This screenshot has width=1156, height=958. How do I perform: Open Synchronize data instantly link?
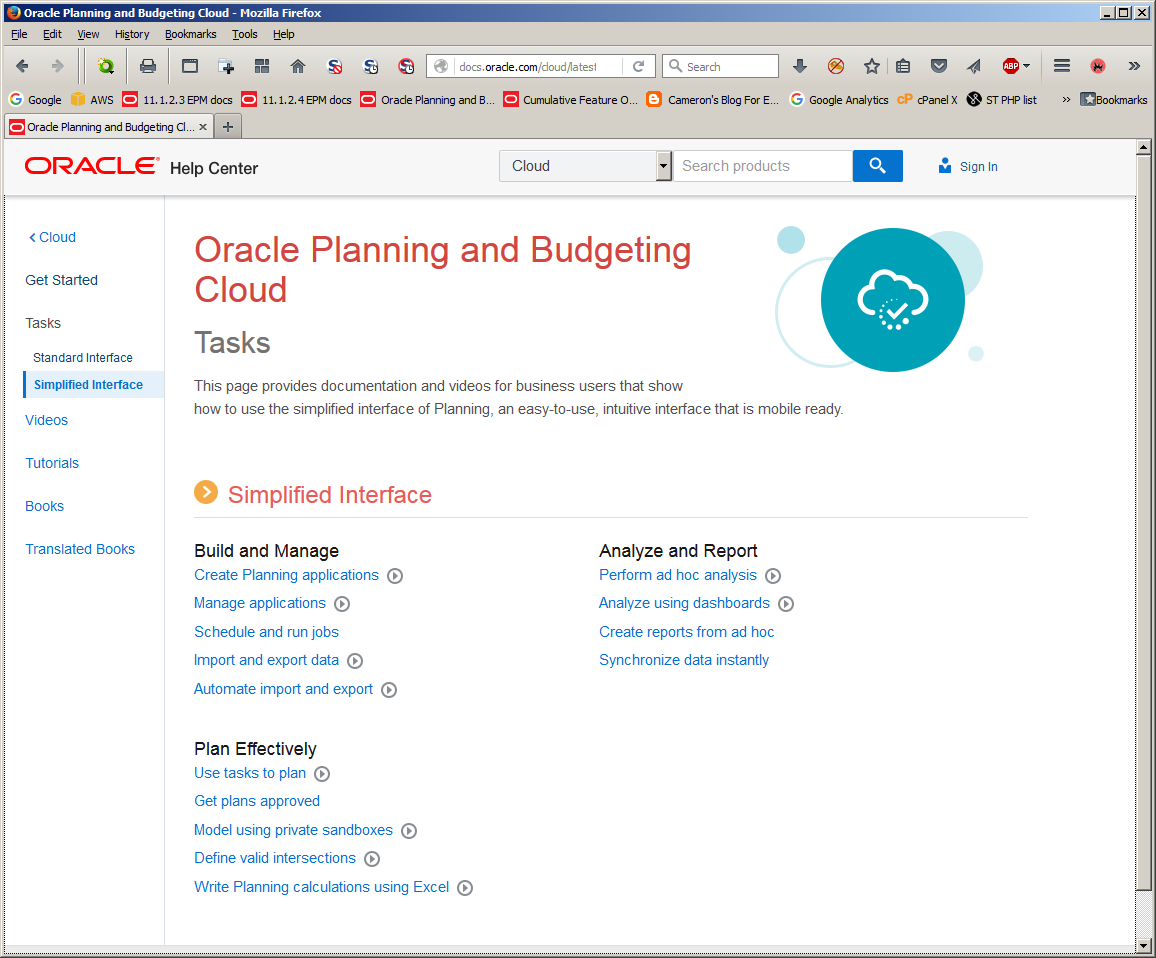click(x=683, y=660)
